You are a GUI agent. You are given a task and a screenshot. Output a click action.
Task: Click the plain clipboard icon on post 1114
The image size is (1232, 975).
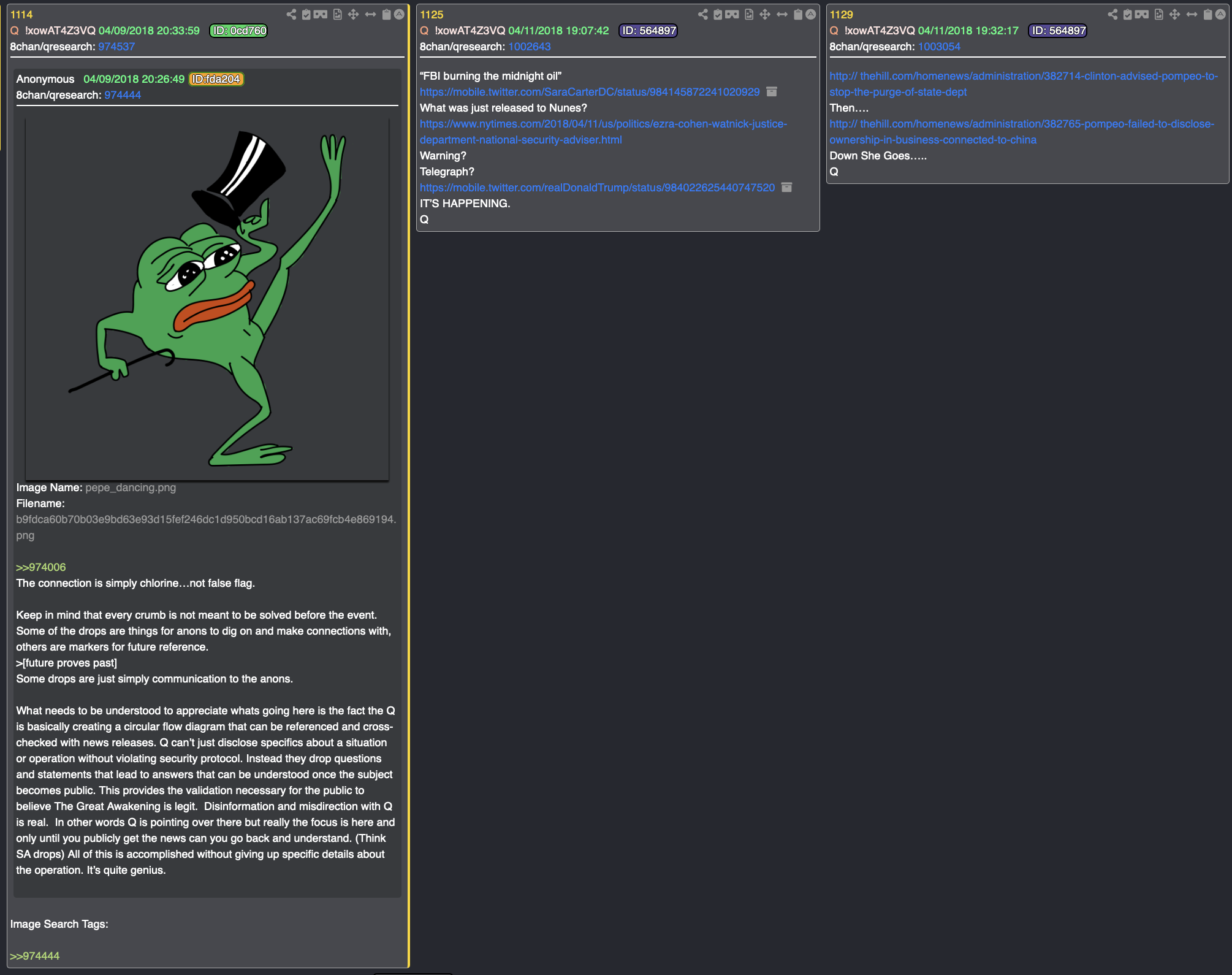(x=386, y=14)
